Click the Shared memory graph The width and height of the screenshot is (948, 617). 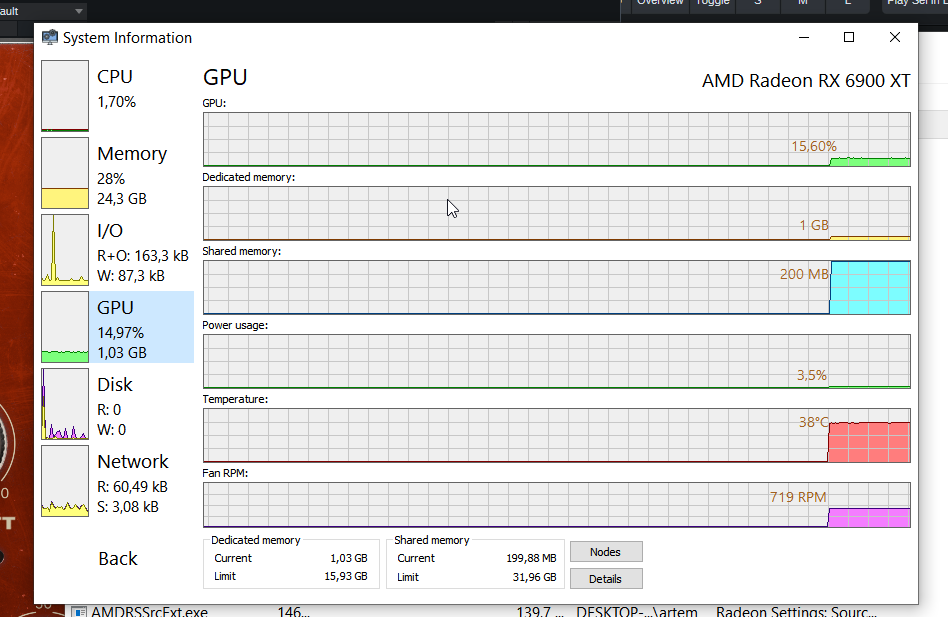pos(556,287)
